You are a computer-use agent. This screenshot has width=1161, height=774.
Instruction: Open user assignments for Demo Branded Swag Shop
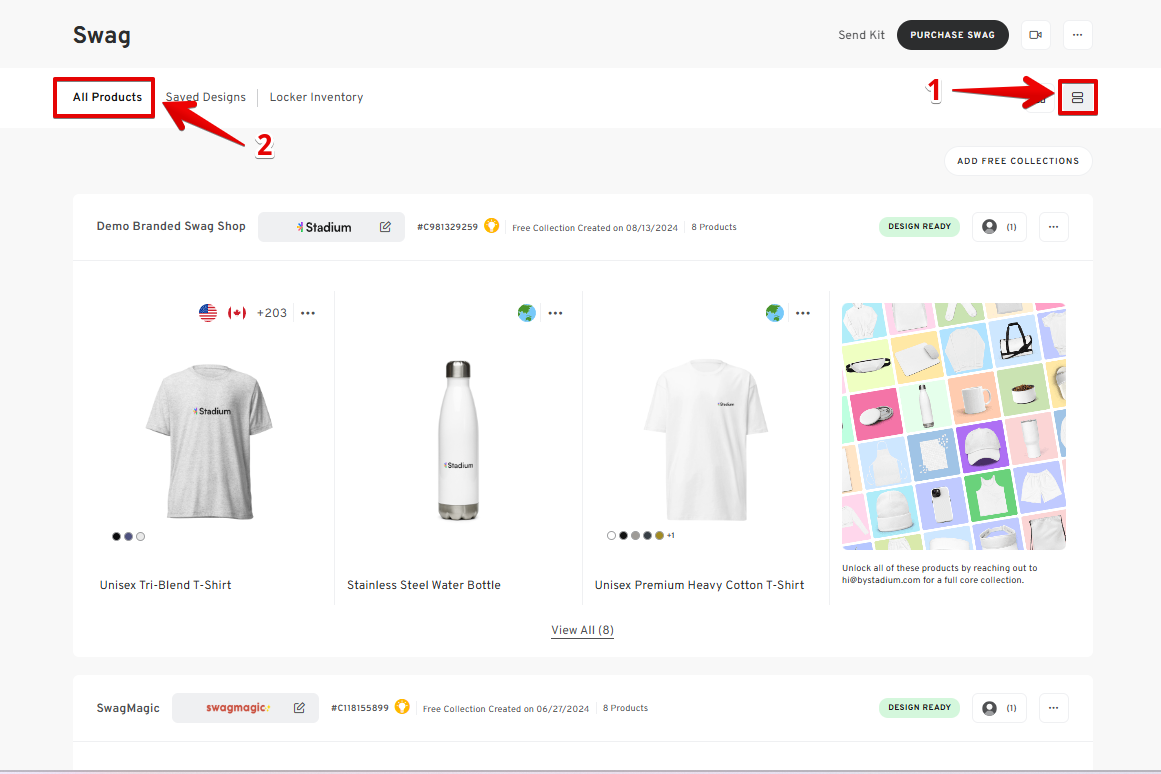[x=998, y=227]
